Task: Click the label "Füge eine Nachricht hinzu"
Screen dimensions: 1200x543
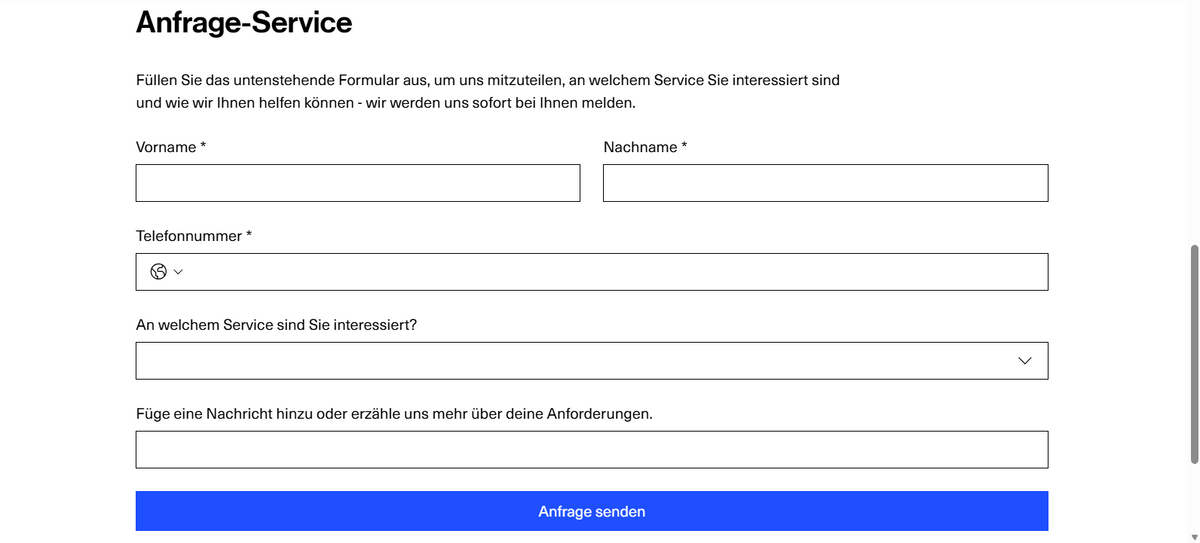Action: click(225, 413)
